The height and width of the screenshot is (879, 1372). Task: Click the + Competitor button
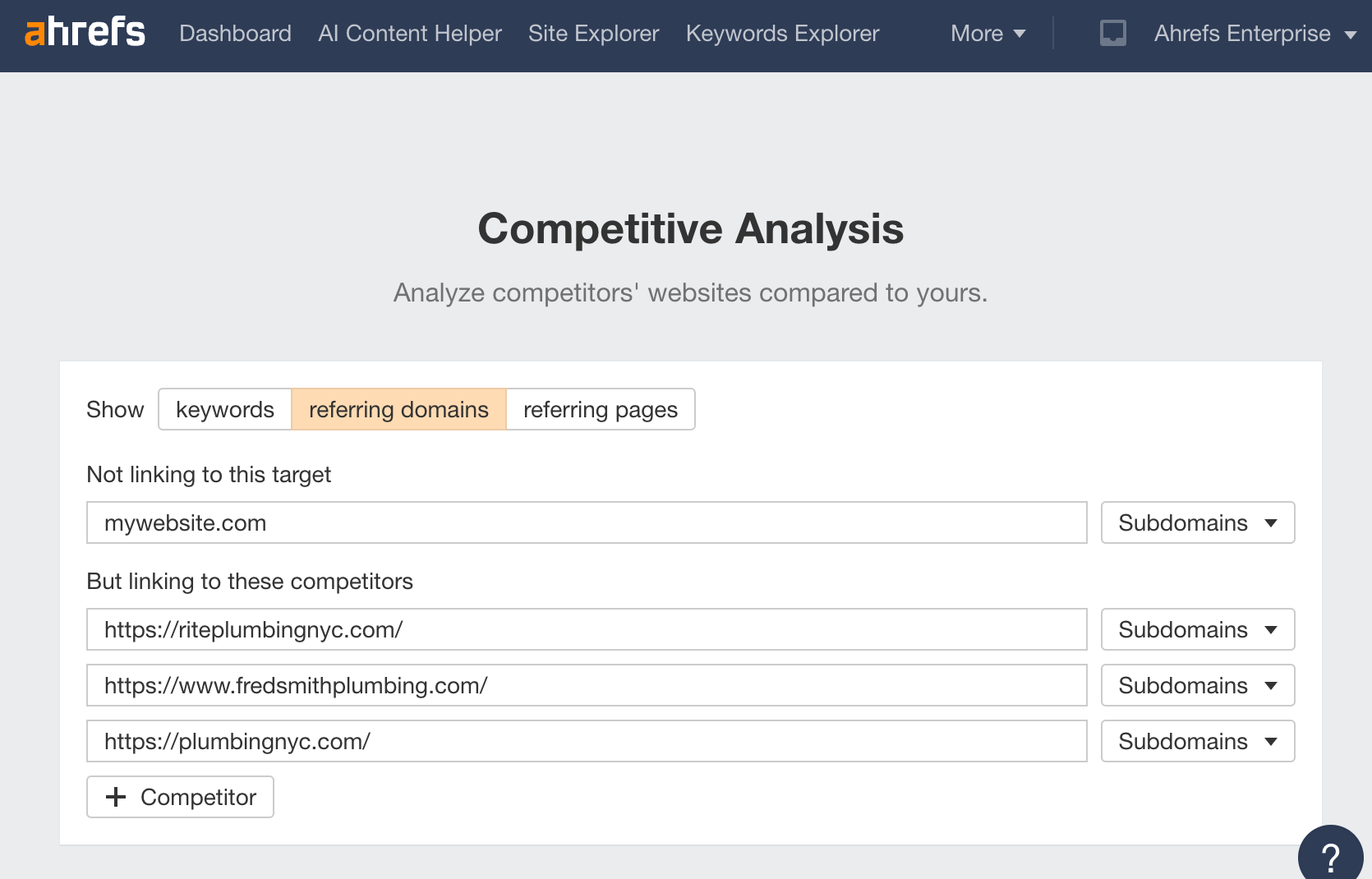180,797
